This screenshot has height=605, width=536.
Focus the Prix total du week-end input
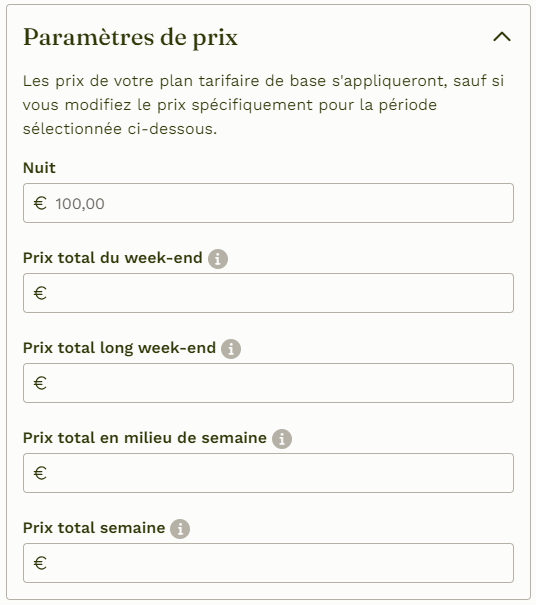[x=268, y=293]
